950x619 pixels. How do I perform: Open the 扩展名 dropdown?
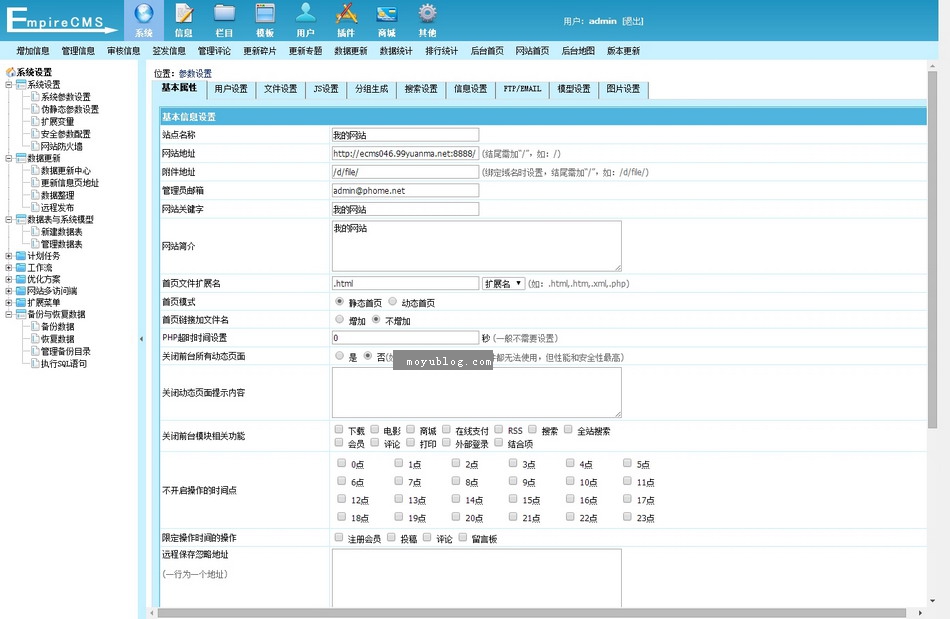[503, 283]
